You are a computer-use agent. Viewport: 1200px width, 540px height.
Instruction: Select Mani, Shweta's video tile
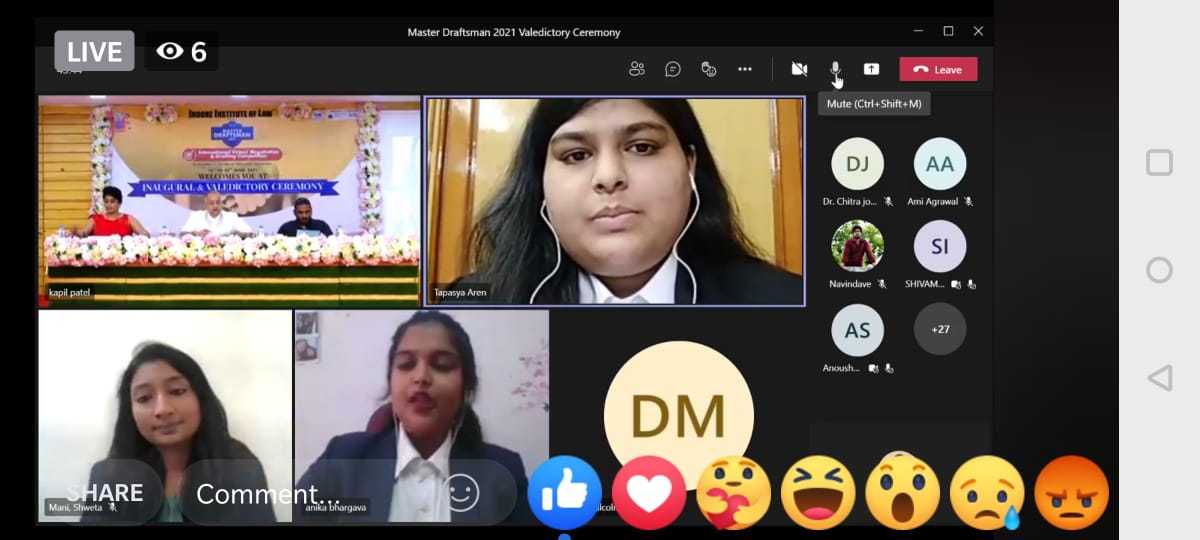tap(165, 414)
